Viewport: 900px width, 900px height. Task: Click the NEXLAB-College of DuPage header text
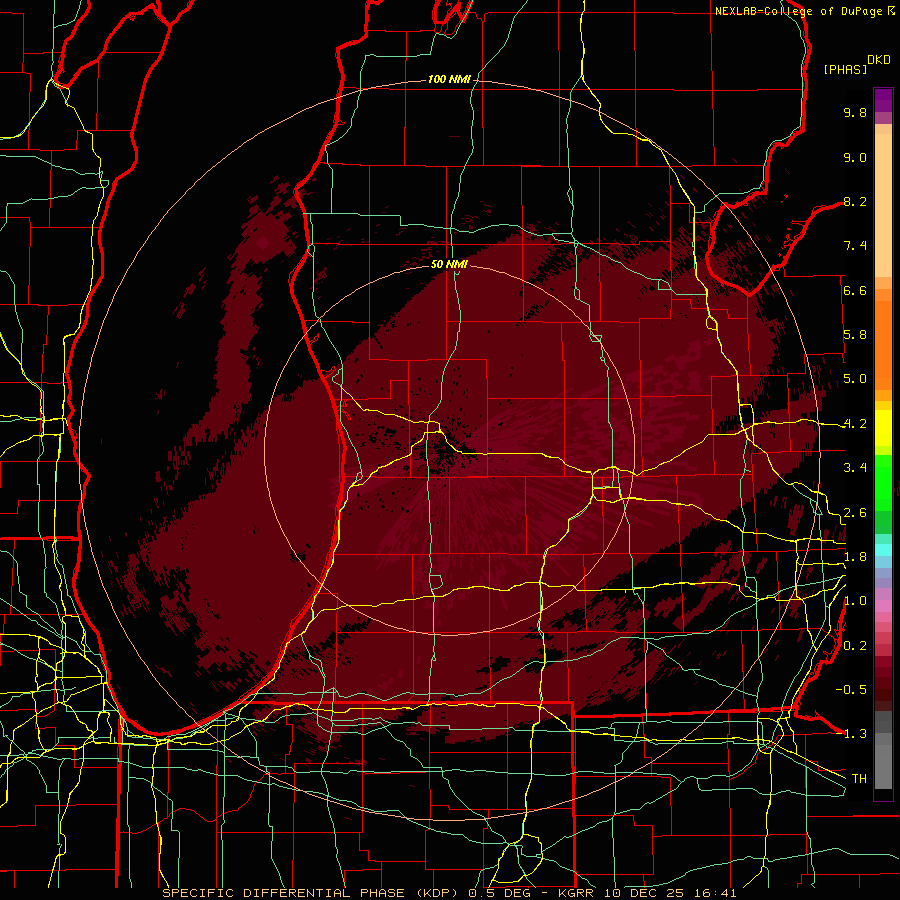(x=798, y=11)
